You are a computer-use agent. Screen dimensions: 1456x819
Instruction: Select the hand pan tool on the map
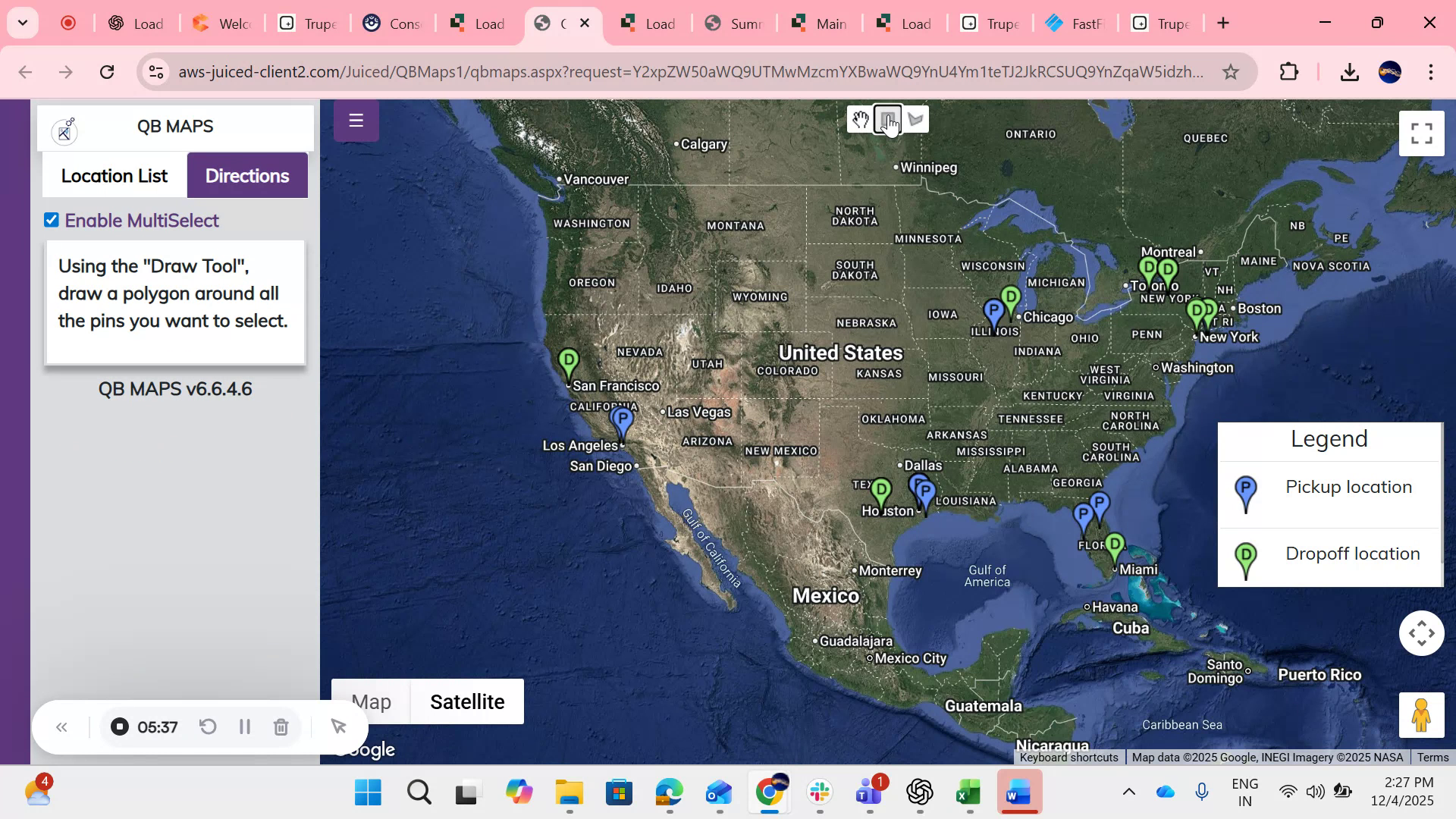click(860, 119)
